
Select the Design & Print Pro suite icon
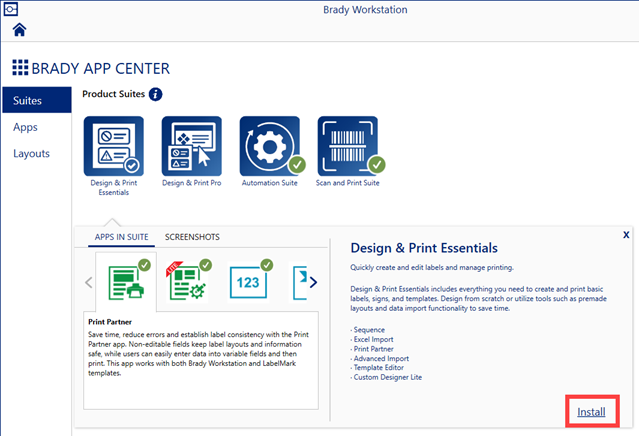pos(191,146)
